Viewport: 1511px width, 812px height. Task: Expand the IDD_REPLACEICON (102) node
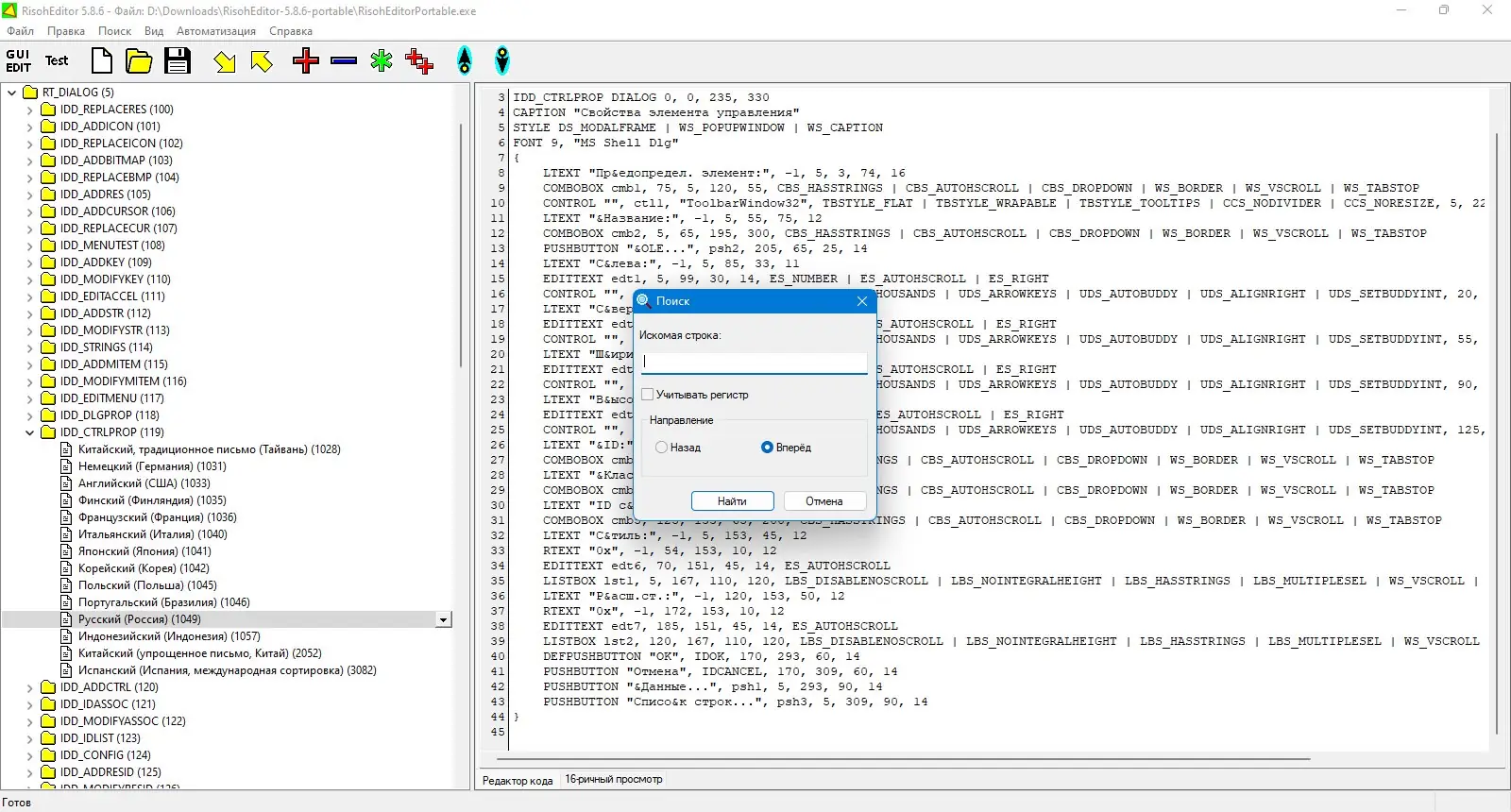[29, 144]
